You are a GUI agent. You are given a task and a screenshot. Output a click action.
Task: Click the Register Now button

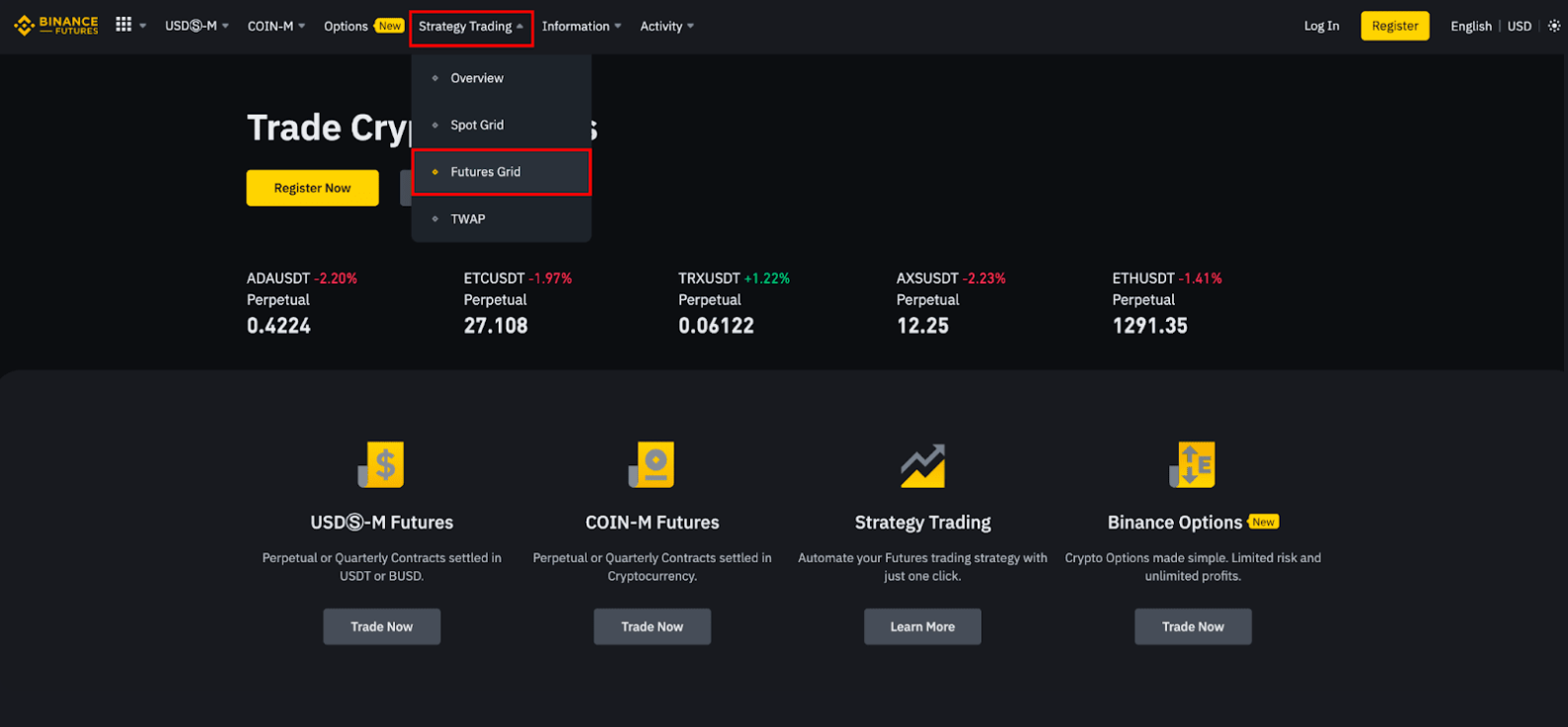[312, 188]
